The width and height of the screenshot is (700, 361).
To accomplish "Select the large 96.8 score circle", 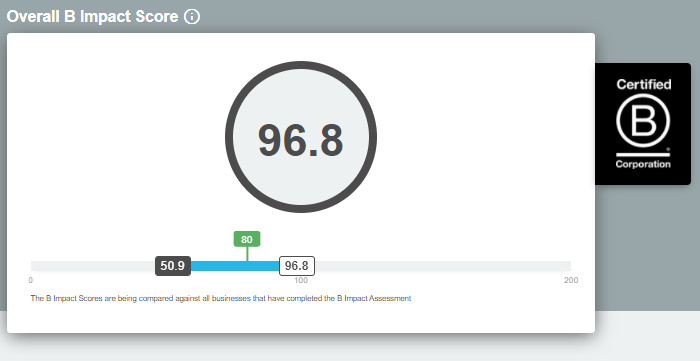I will [301, 137].
